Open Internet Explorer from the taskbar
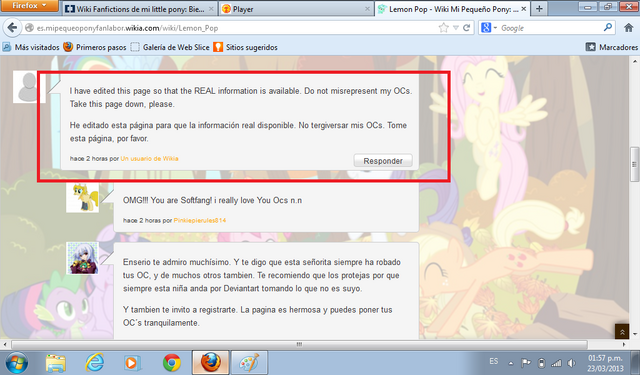 [94, 362]
